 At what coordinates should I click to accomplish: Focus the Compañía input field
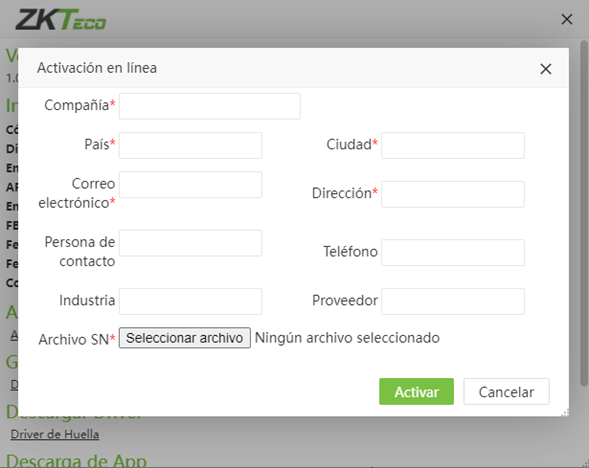[x=210, y=106]
